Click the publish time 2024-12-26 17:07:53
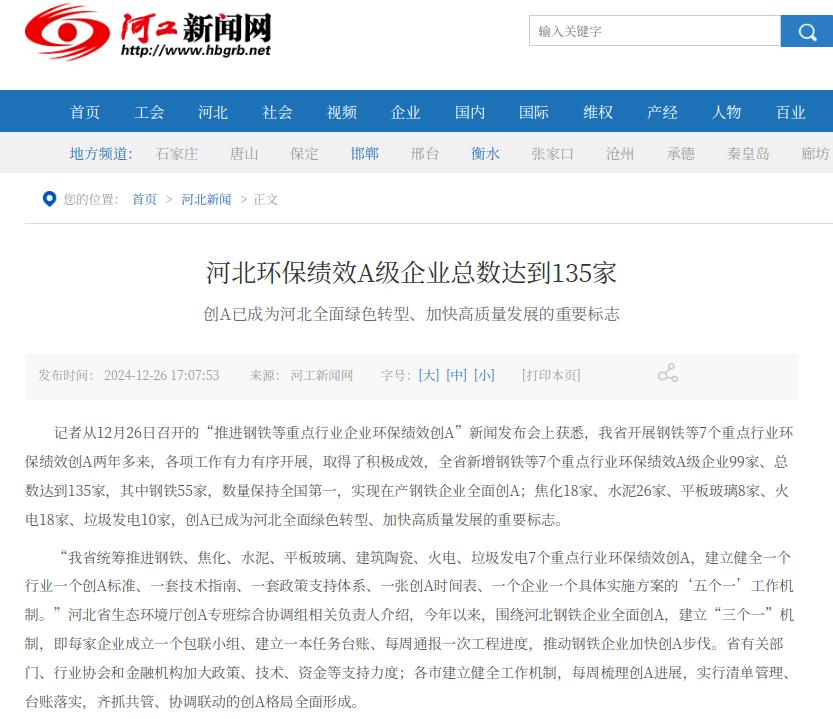Screen dimensions: 833x719 pos(162,375)
